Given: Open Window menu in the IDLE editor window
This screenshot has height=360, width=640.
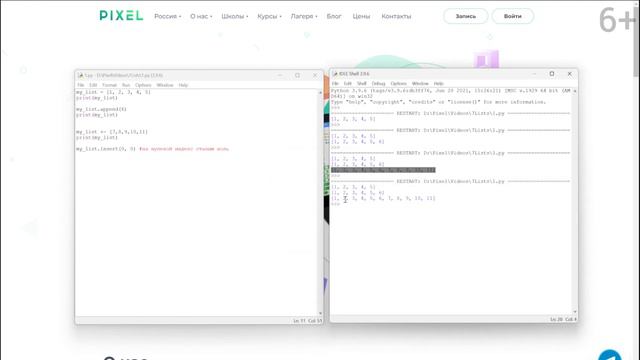Looking at the screenshot, I should point(165,85).
